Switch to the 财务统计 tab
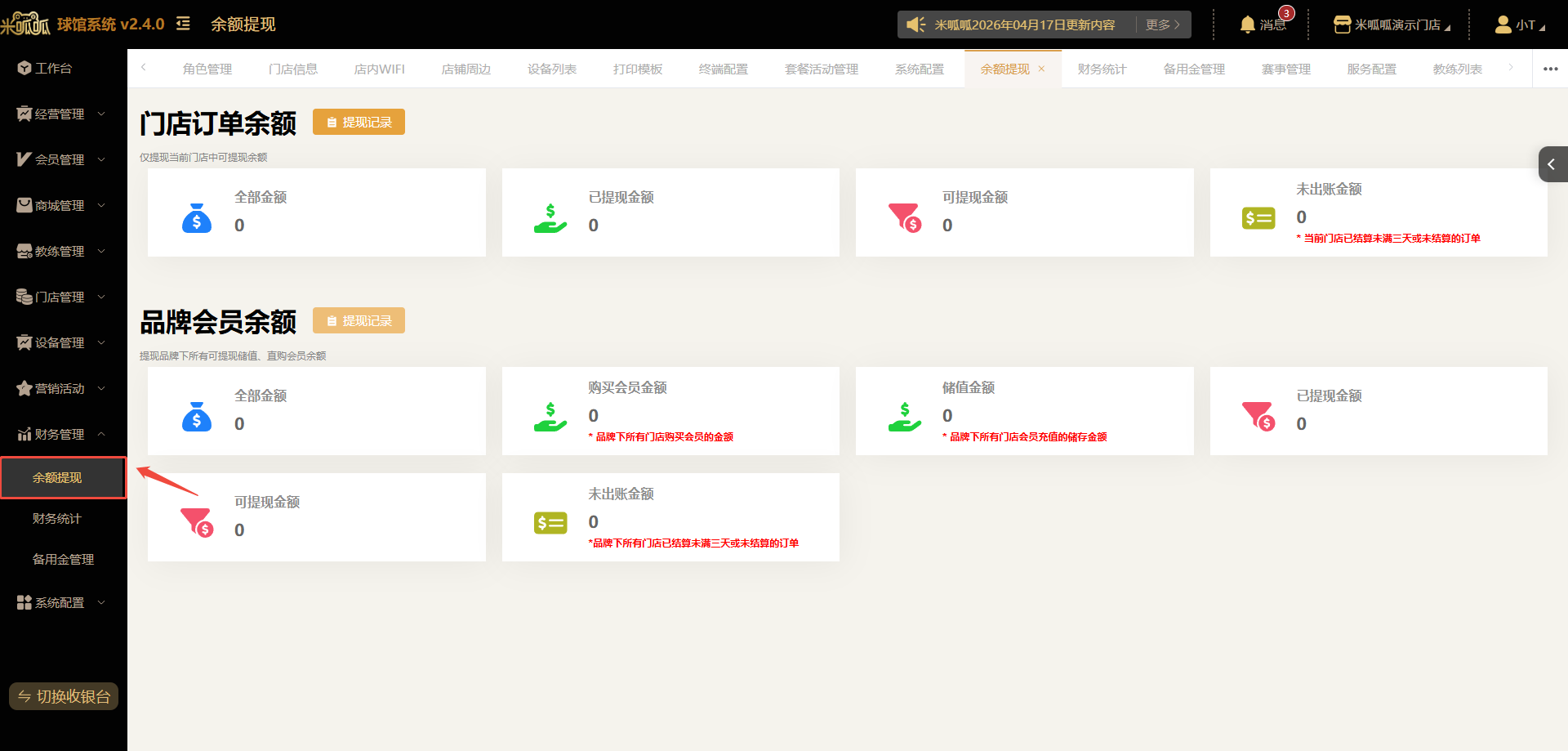Image resolution: width=1568 pixels, height=751 pixels. tap(1102, 69)
